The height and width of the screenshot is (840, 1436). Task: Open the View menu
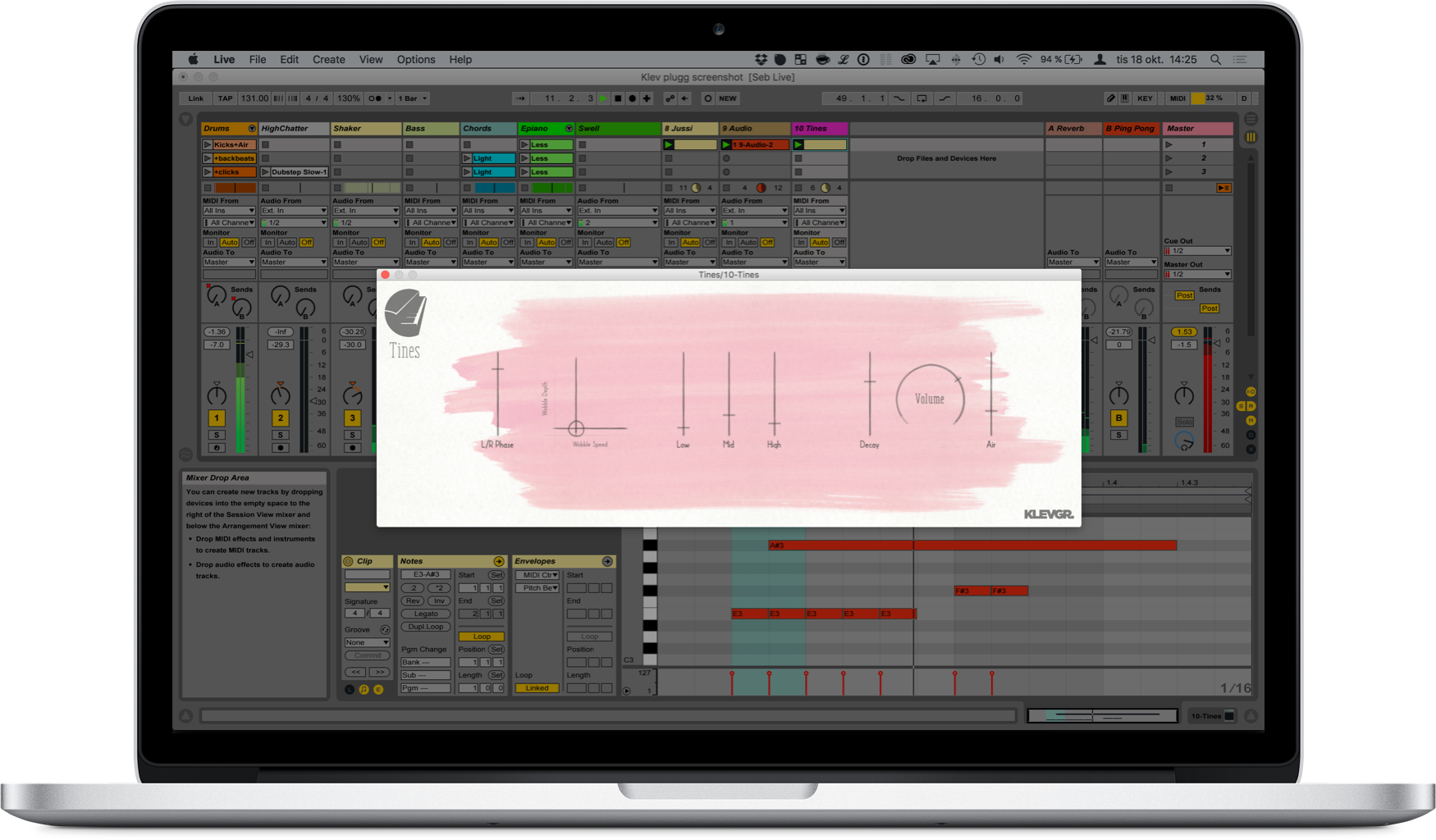371,60
